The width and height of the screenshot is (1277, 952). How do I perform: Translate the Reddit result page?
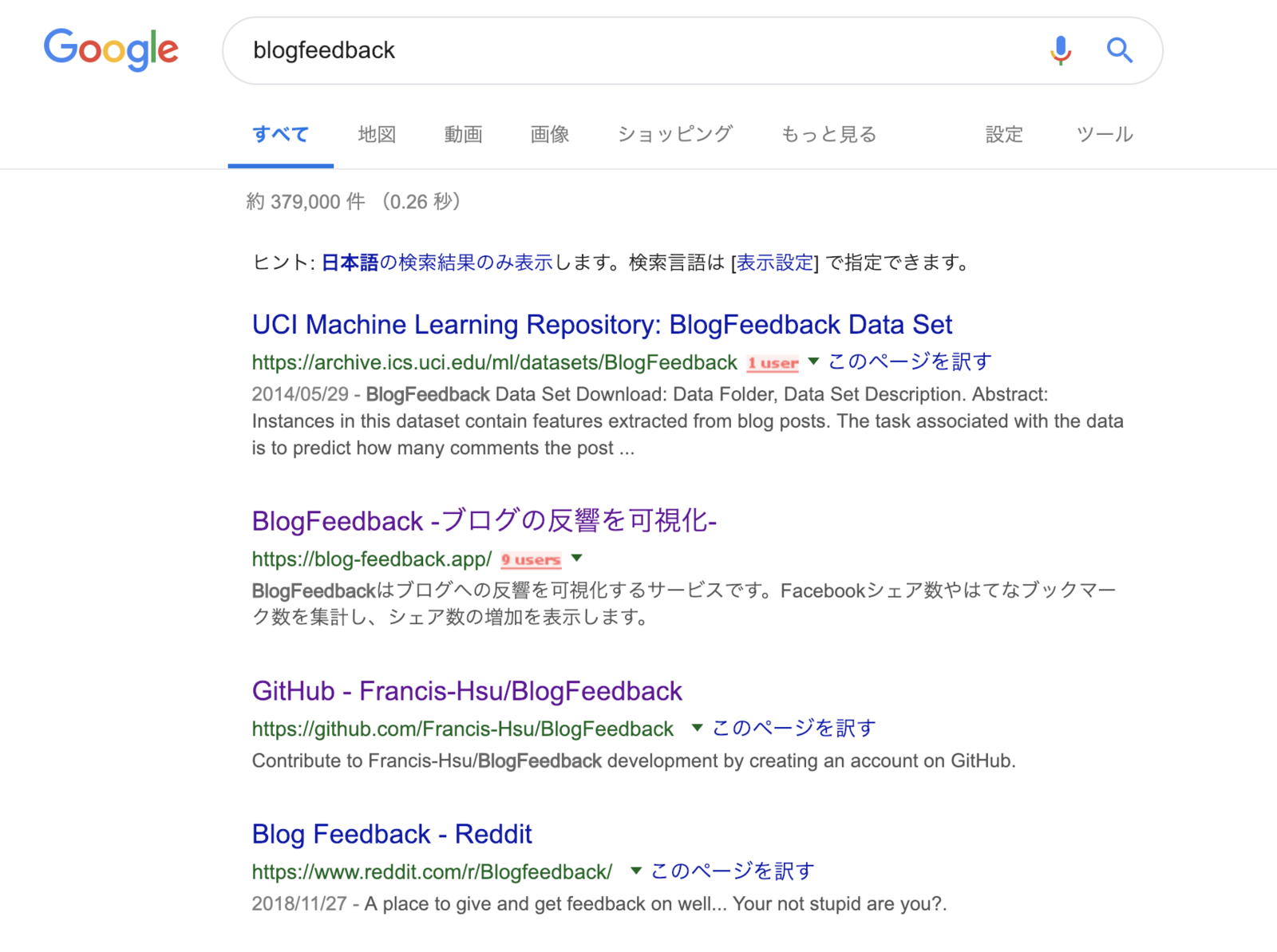(733, 871)
